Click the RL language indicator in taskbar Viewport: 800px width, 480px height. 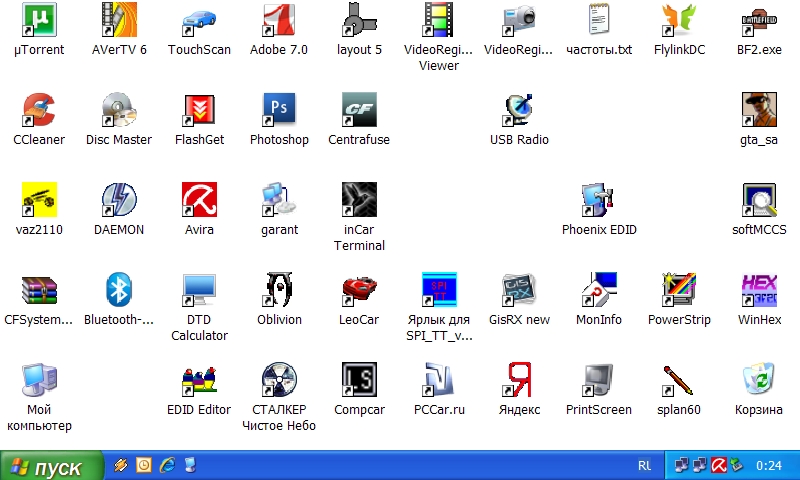tap(644, 466)
